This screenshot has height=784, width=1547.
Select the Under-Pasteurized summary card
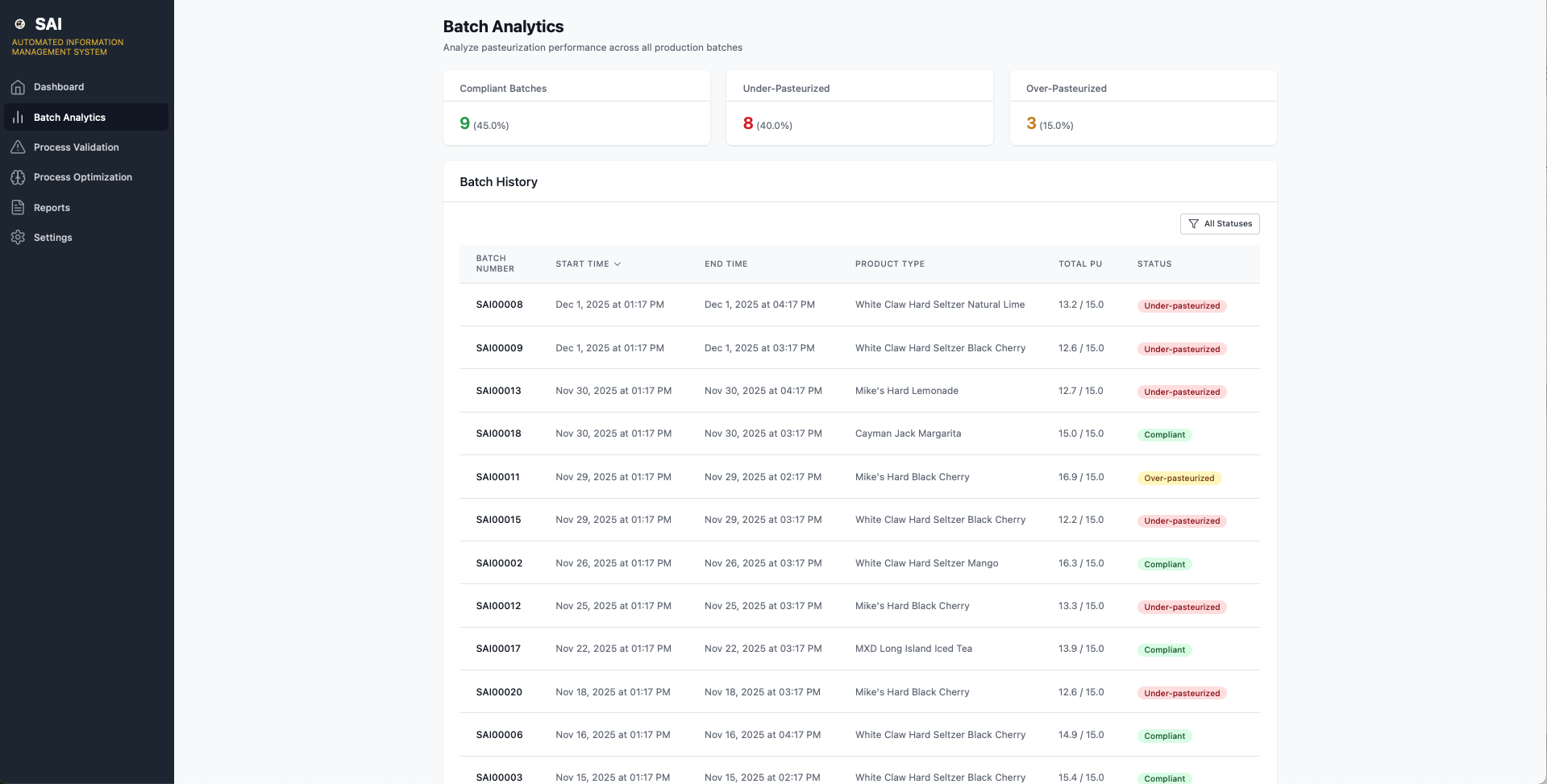pyautogui.click(x=859, y=108)
